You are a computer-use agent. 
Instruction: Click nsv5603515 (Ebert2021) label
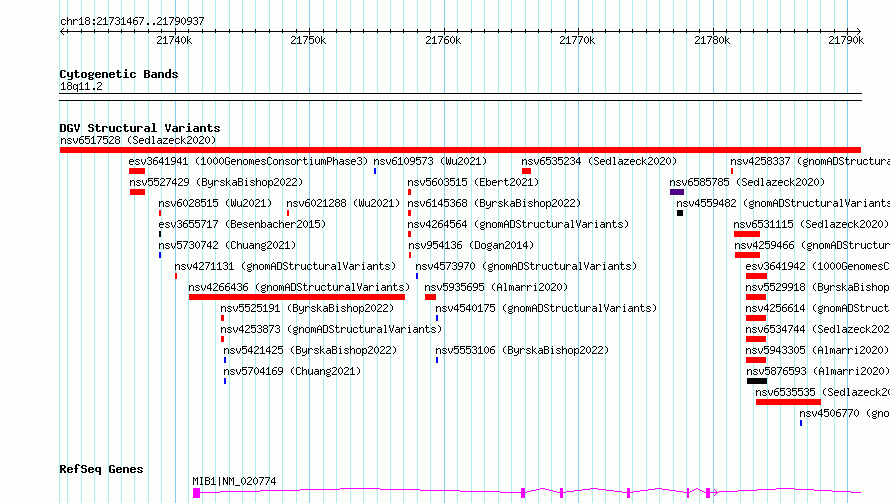tap(473, 182)
